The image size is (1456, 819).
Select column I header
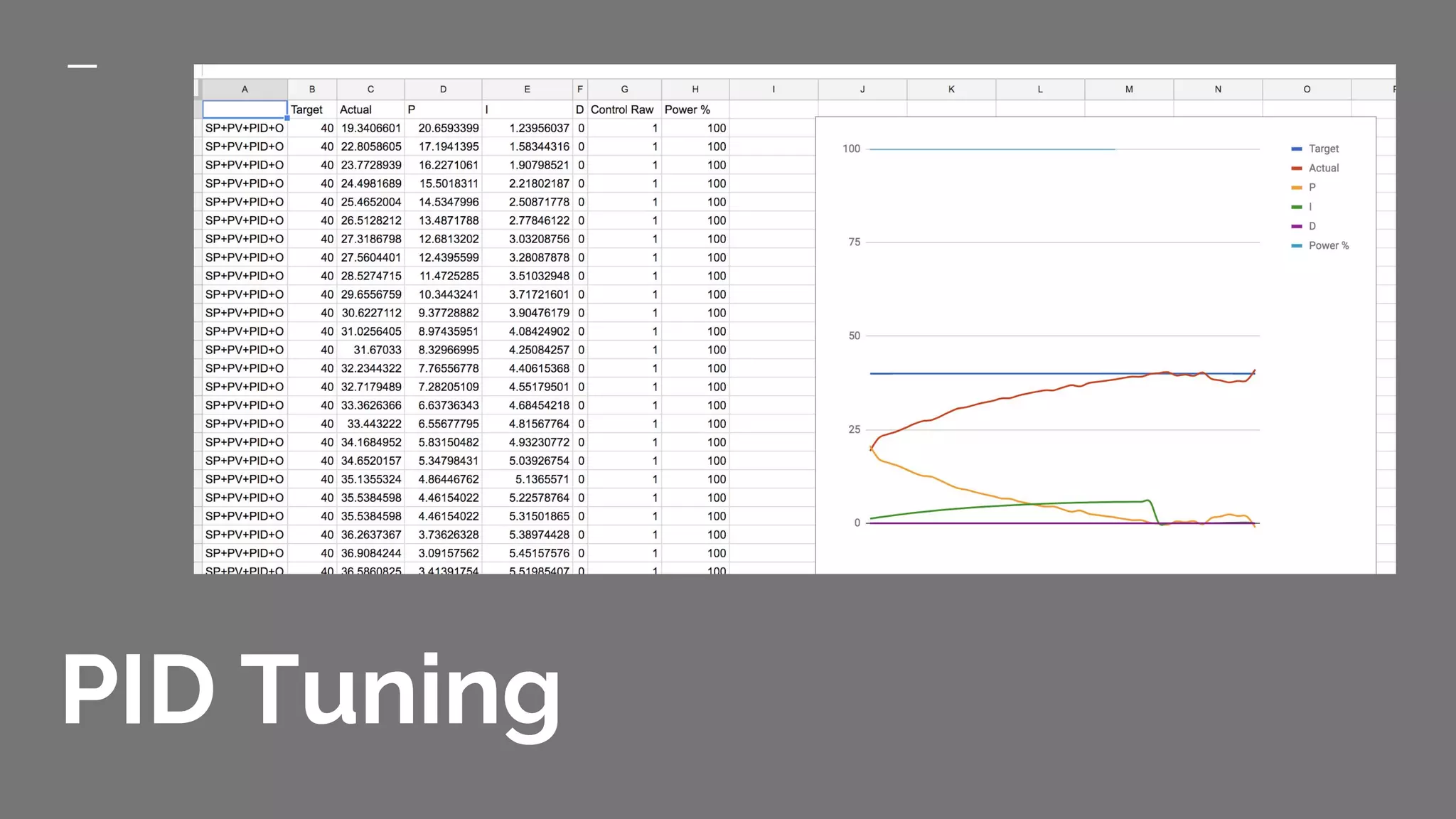(x=773, y=90)
